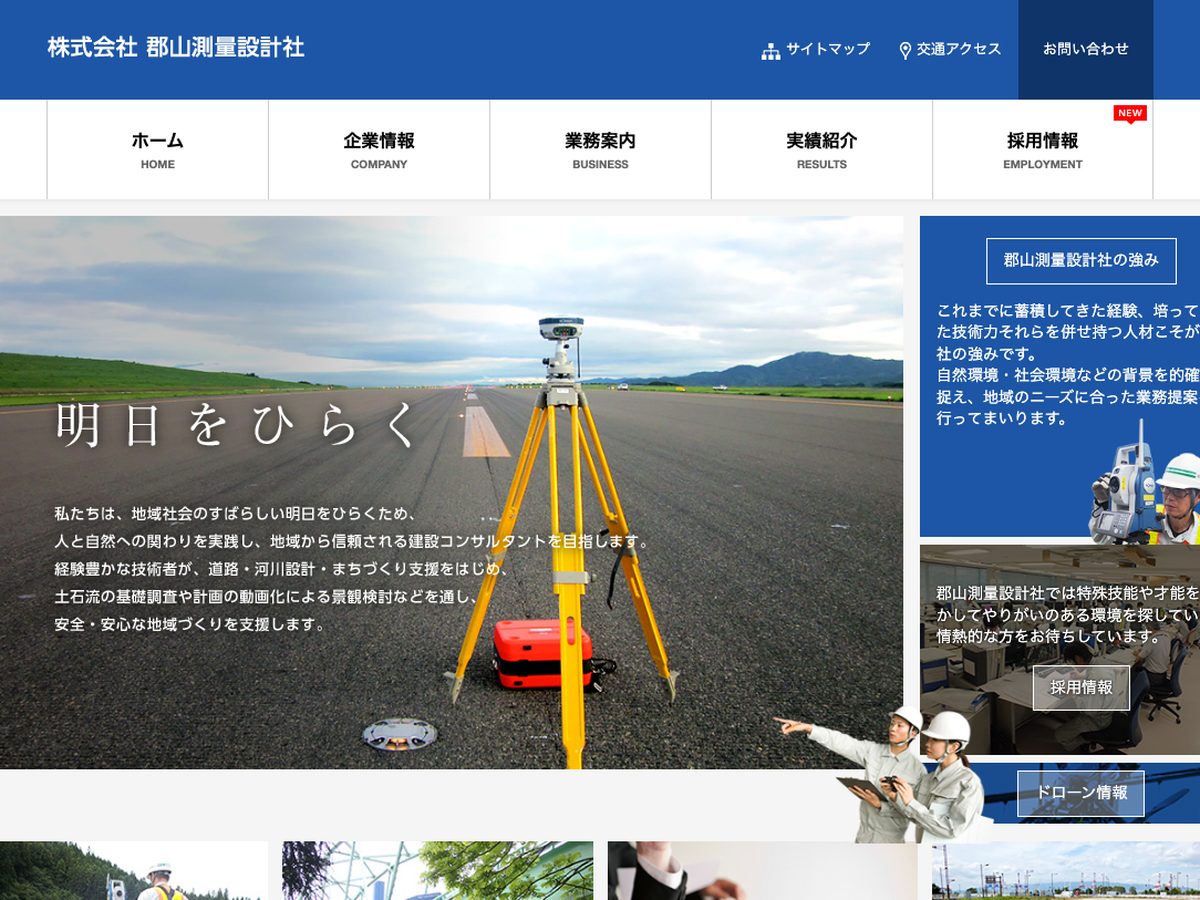Open the ドローン情報 button
The image size is (1200, 900).
point(1081,793)
